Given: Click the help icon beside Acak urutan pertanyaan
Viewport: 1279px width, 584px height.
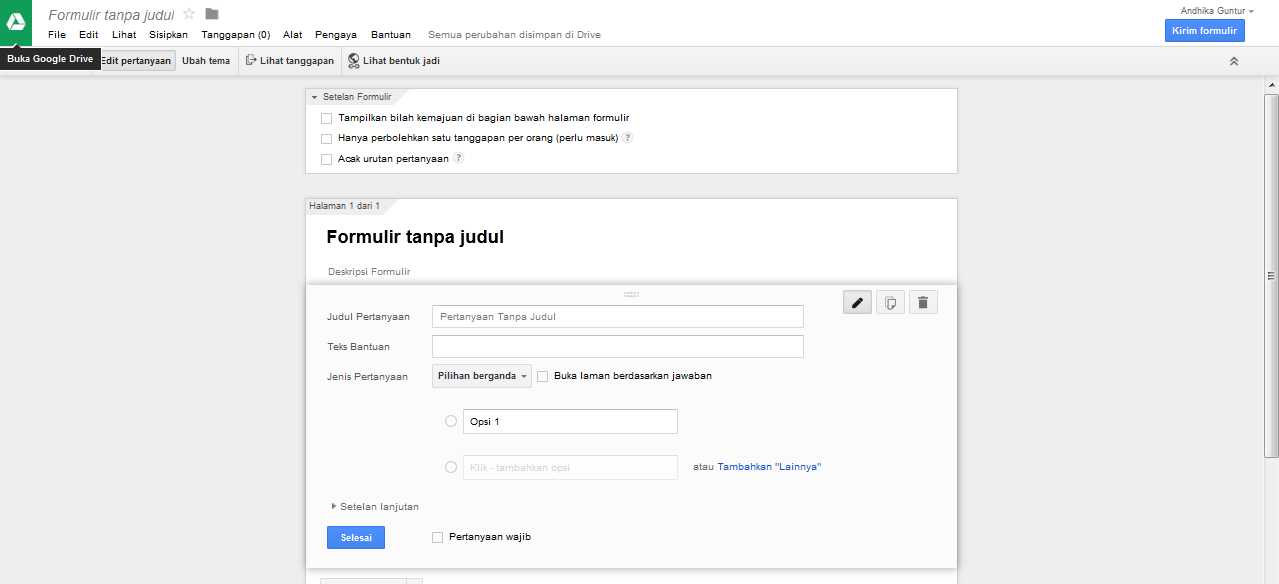Looking at the screenshot, I should pyautogui.click(x=458, y=157).
